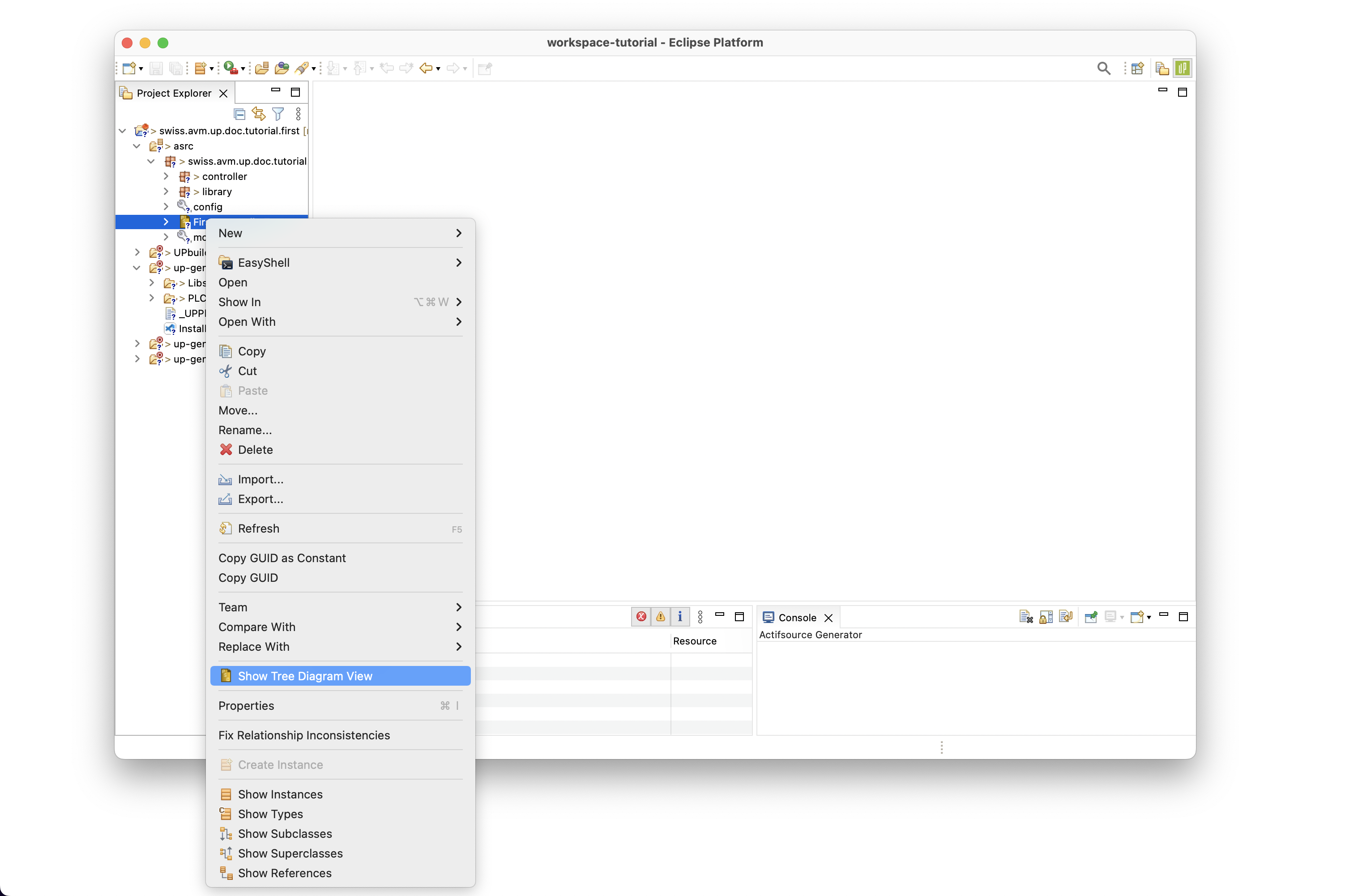Viewport: 1358px width, 896px height.
Task: Expand the controller package node
Action: click(166, 177)
